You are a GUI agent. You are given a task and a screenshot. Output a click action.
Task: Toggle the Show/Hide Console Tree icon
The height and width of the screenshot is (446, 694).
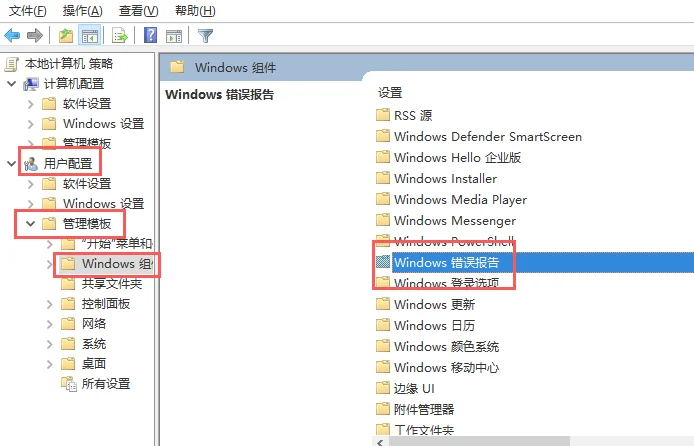tap(89, 35)
